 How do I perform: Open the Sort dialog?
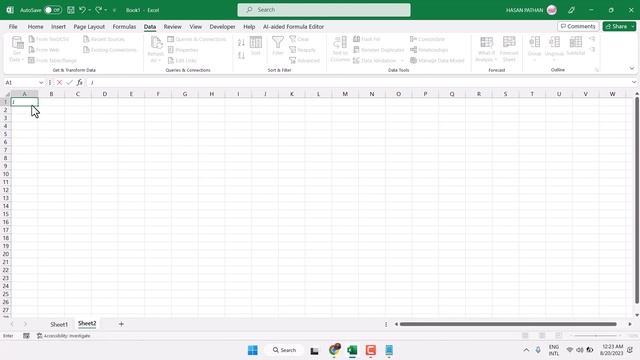(256, 46)
